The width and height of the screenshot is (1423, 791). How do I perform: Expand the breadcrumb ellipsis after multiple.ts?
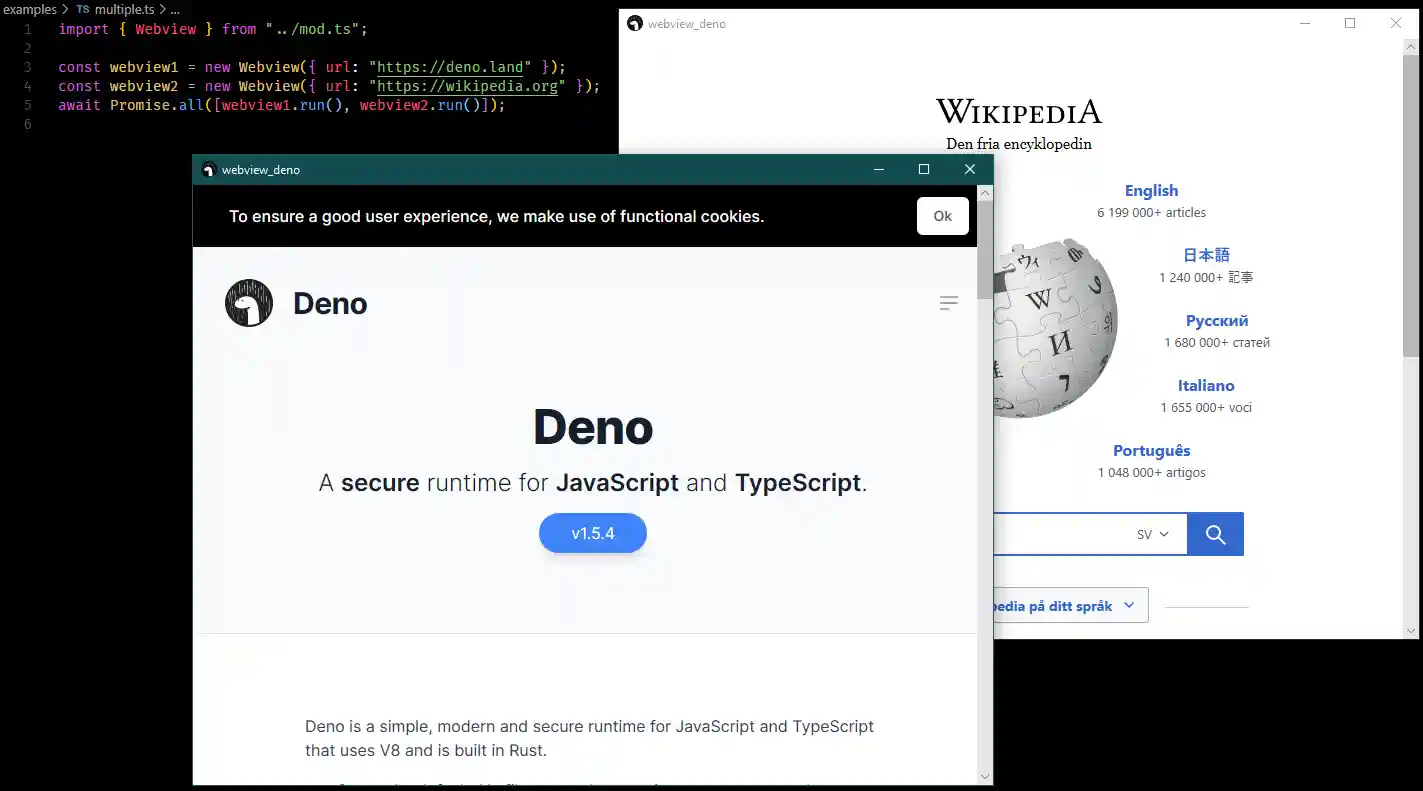[176, 9]
